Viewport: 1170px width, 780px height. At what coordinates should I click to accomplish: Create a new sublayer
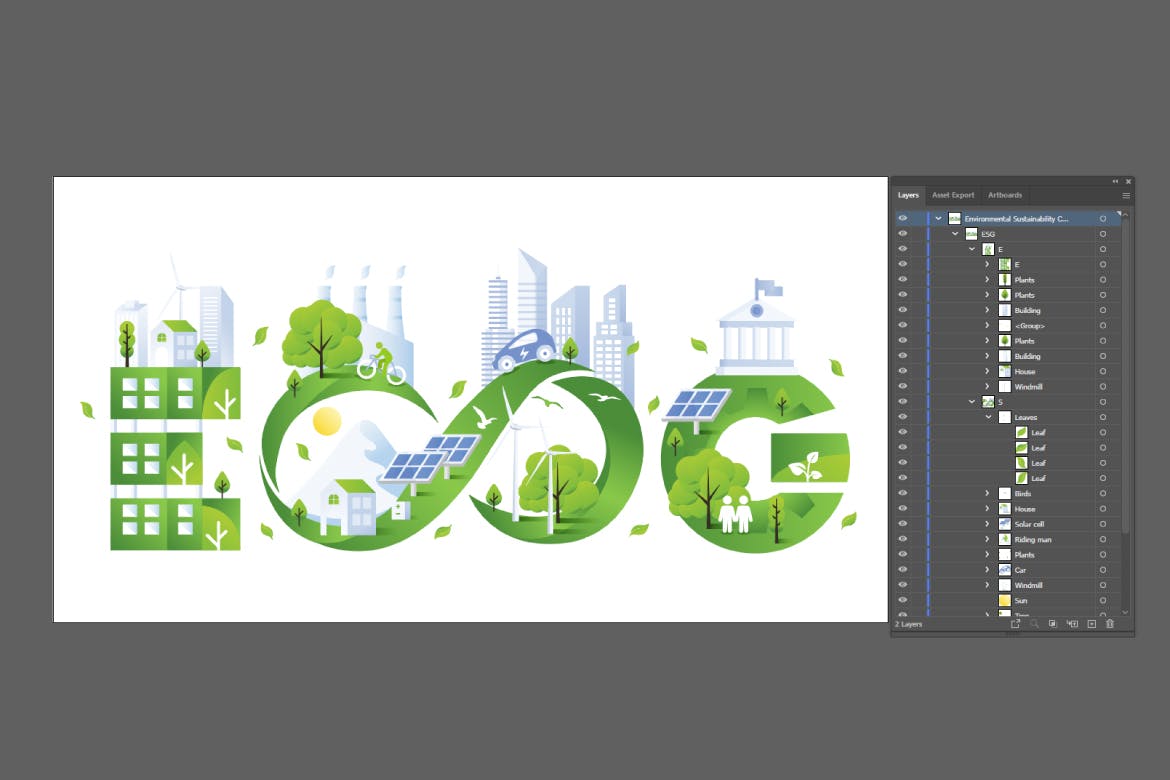click(1074, 624)
